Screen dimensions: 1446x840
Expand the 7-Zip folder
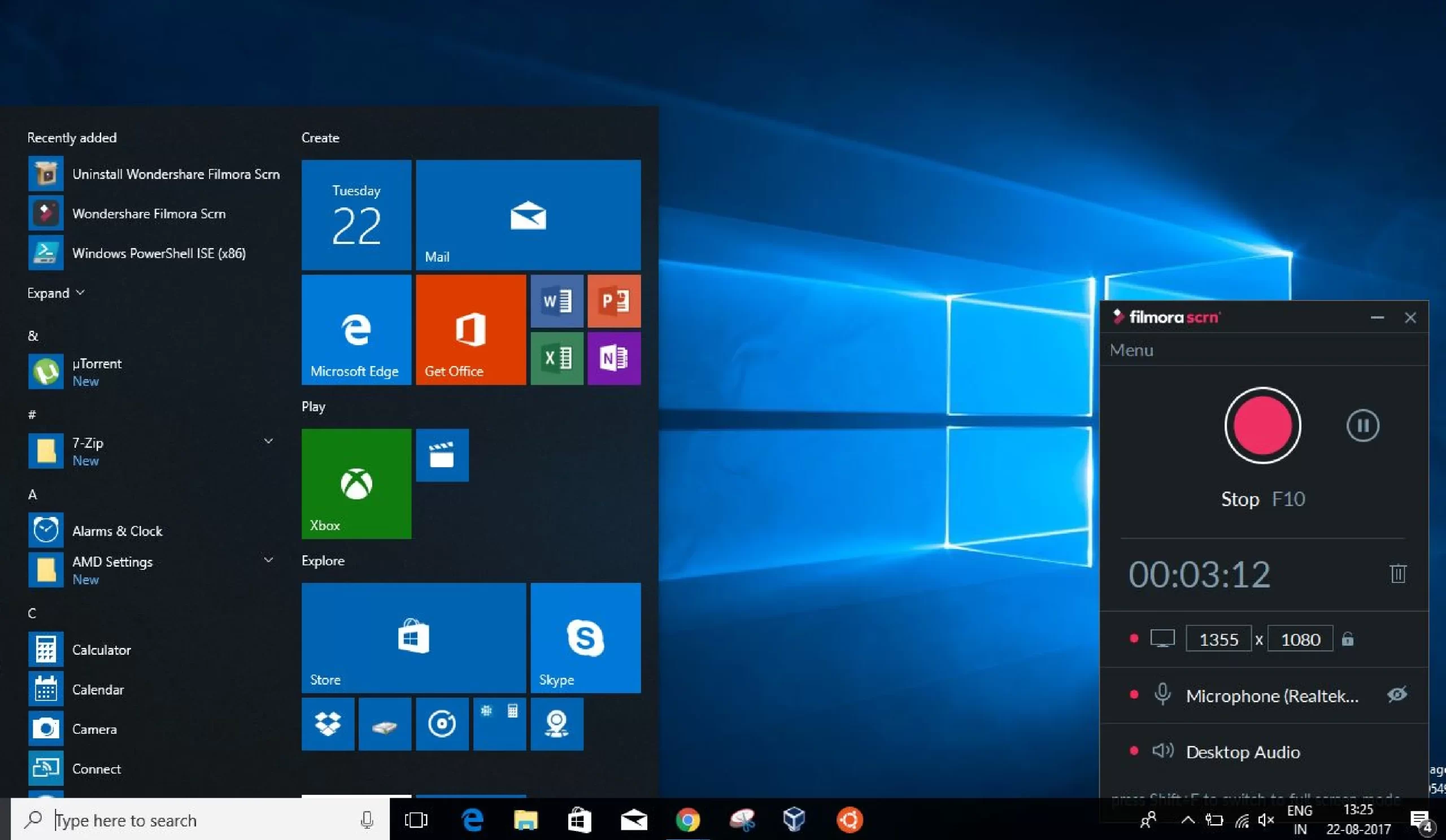tap(268, 441)
